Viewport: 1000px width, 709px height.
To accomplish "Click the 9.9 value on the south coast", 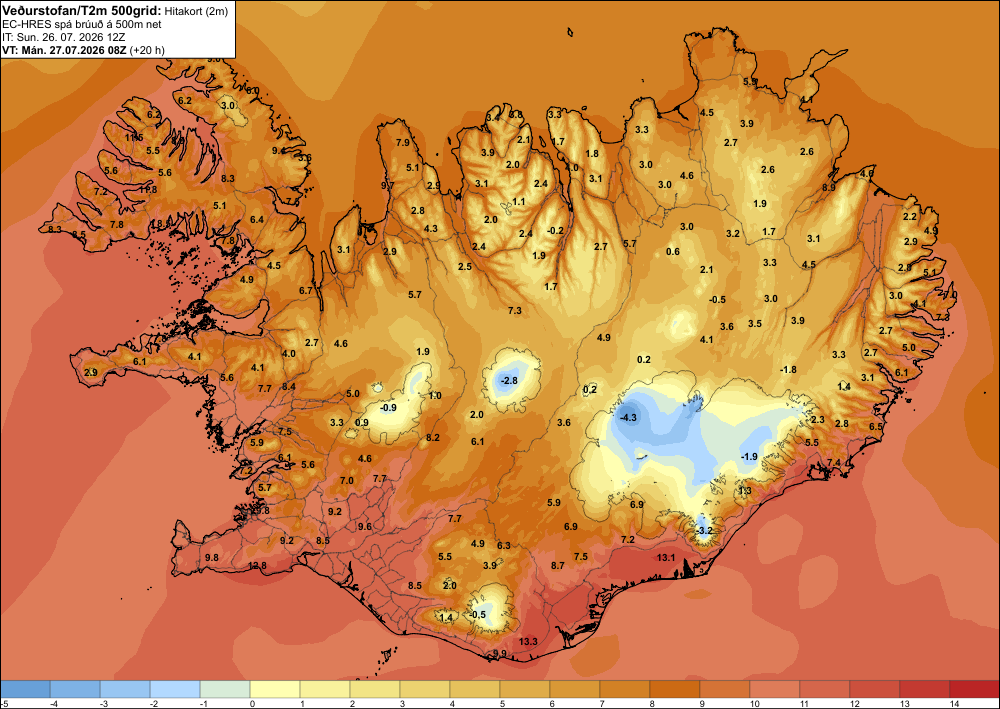I will click(500, 654).
